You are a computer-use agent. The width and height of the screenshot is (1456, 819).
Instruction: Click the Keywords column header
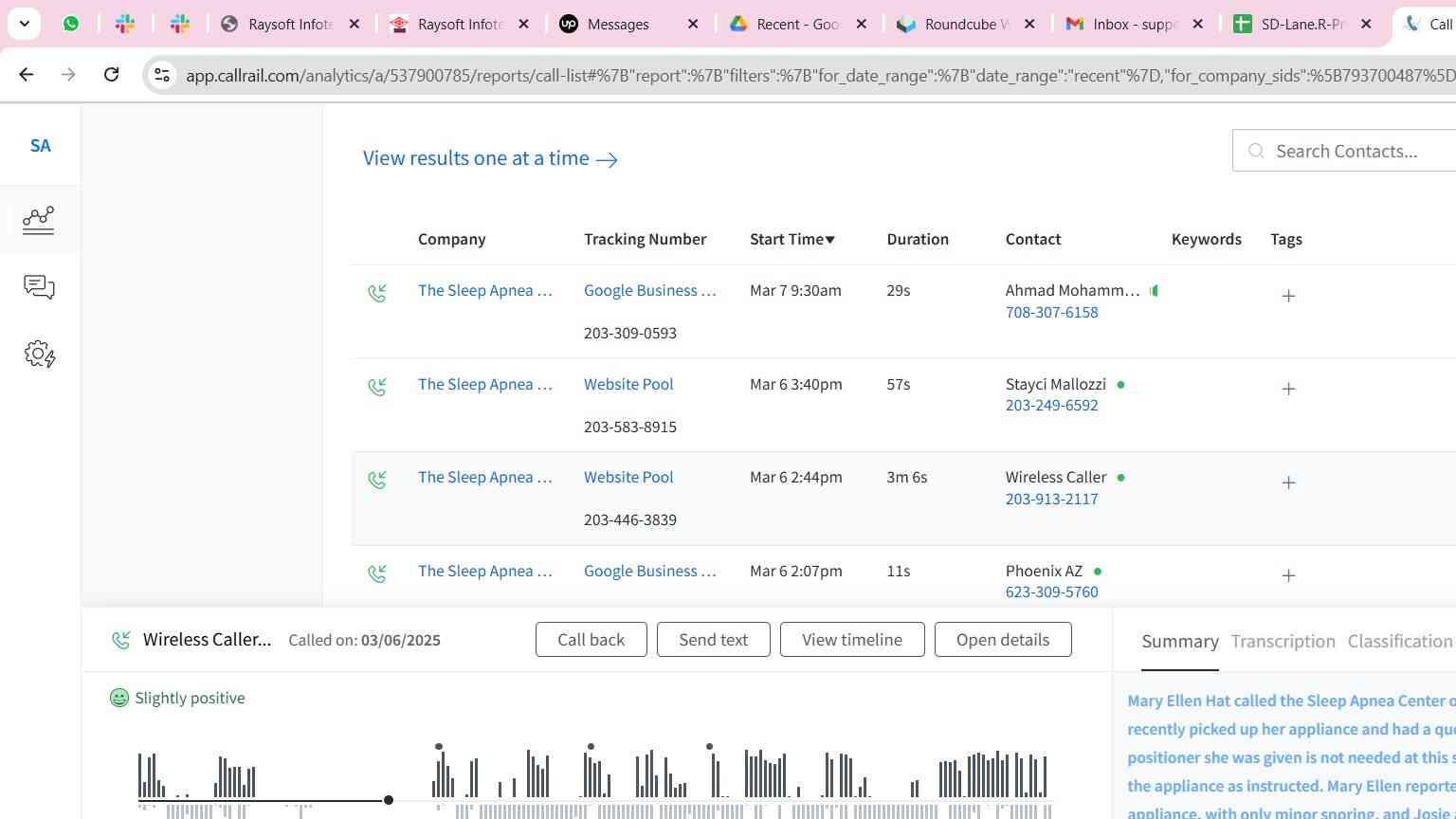[1207, 239]
